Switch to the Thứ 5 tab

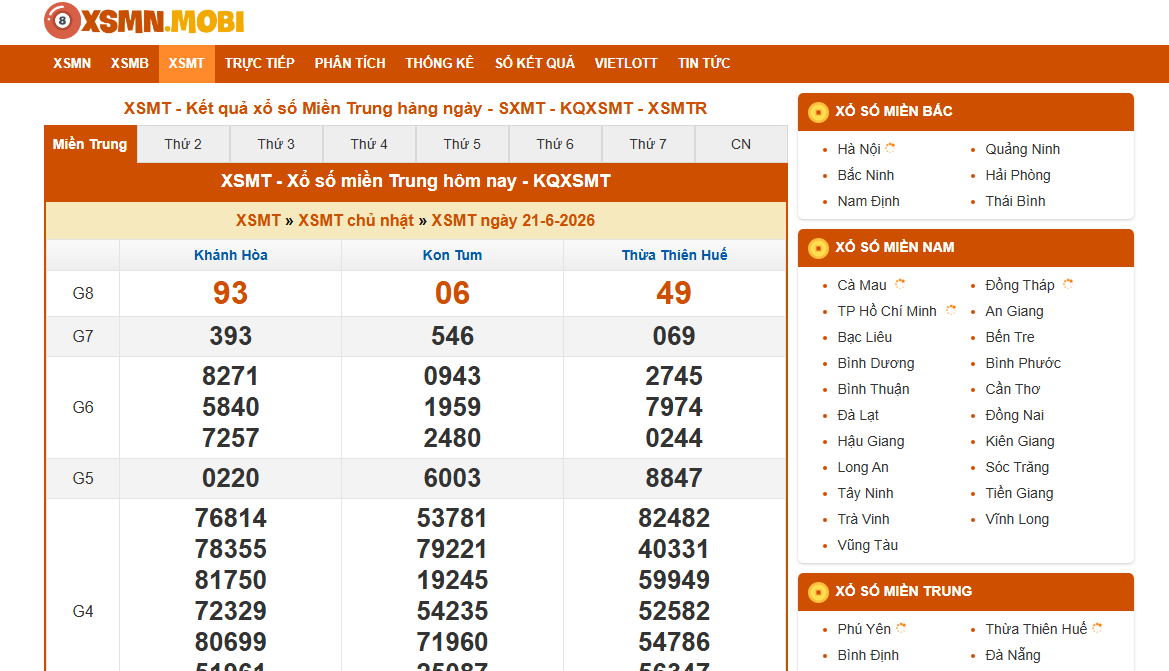462,144
